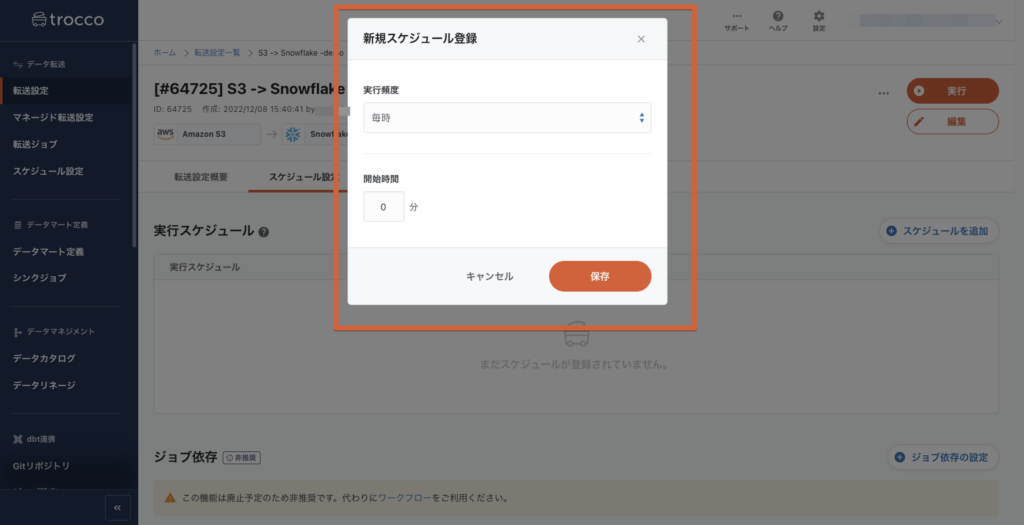The width and height of the screenshot is (1024, 525).
Task: Open 転送ジョブ from the sidebar
Action: (35, 144)
